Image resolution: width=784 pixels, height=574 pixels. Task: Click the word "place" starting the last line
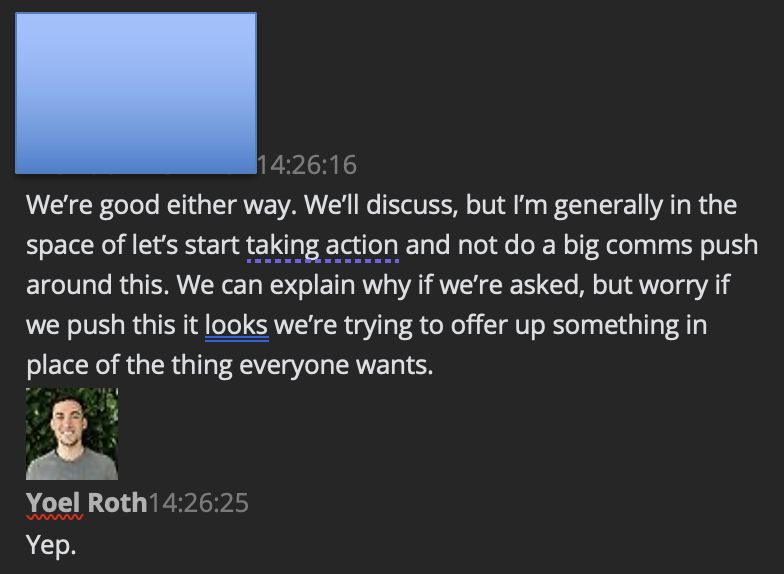click(x=59, y=365)
